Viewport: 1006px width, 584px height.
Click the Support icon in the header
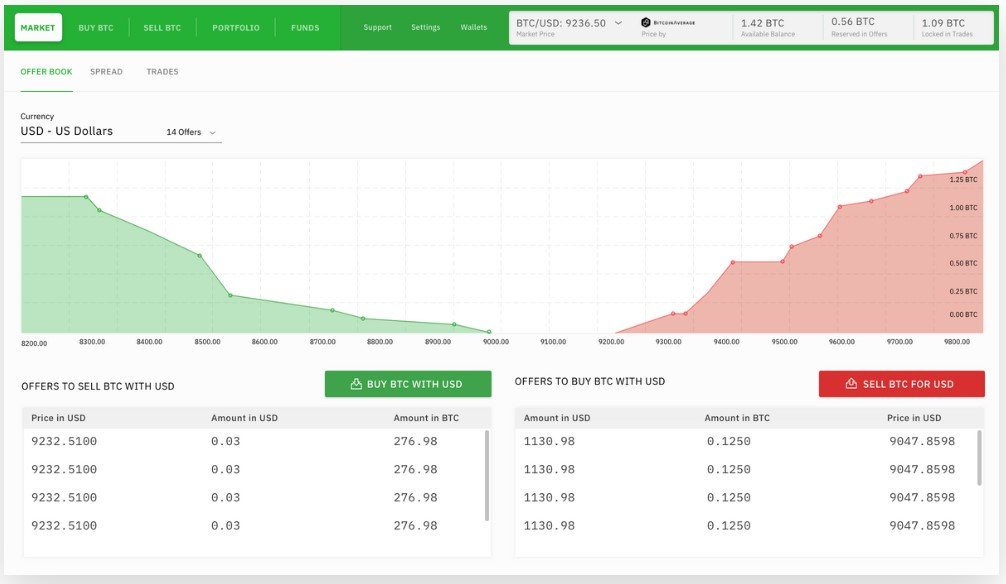point(377,27)
